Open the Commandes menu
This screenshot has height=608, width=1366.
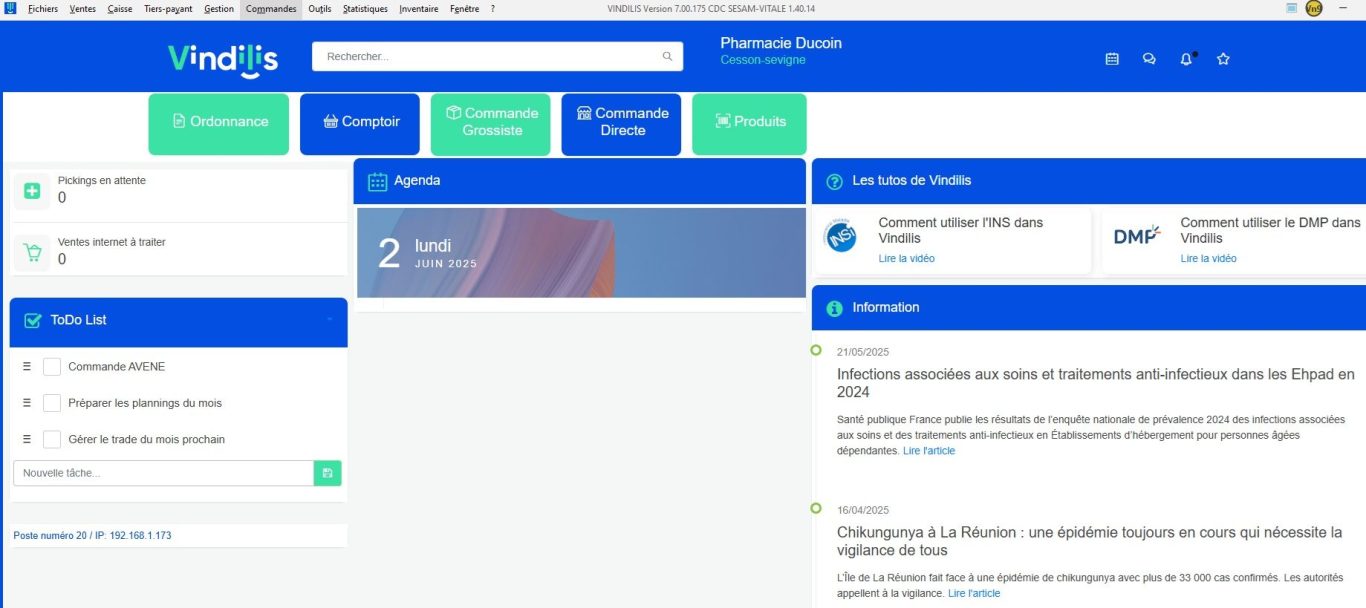[271, 8]
